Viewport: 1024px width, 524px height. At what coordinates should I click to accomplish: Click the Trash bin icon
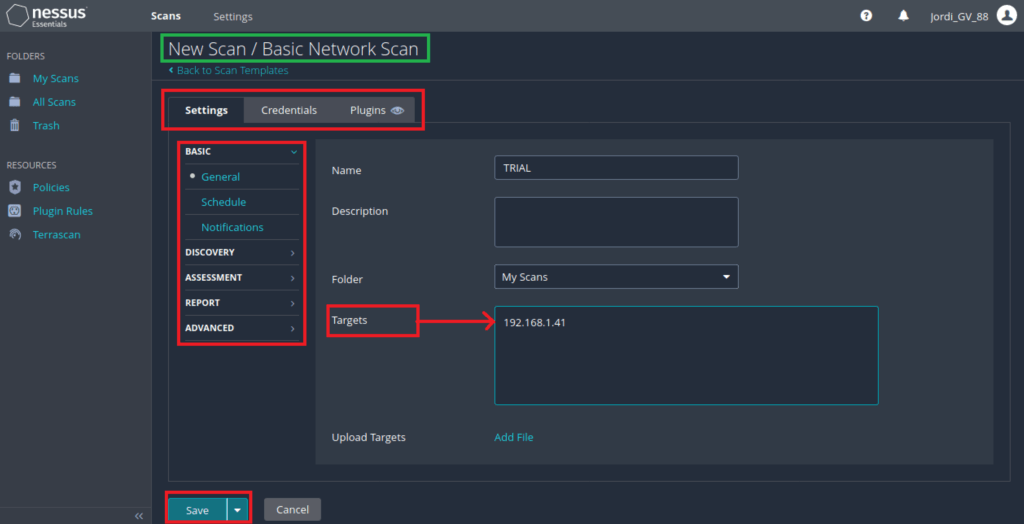pyautogui.click(x=14, y=125)
